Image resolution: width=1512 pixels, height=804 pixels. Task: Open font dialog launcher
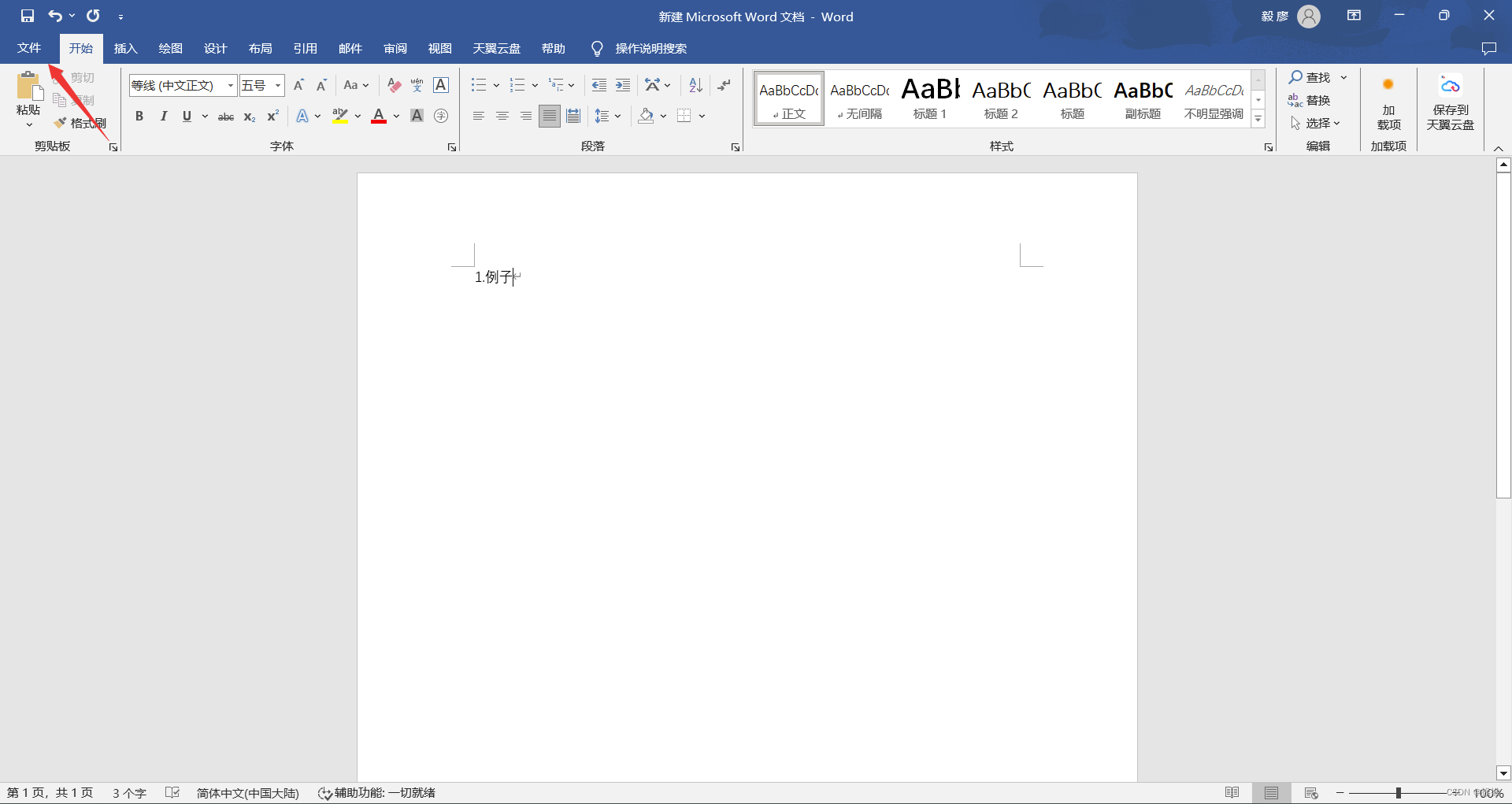pyautogui.click(x=452, y=147)
